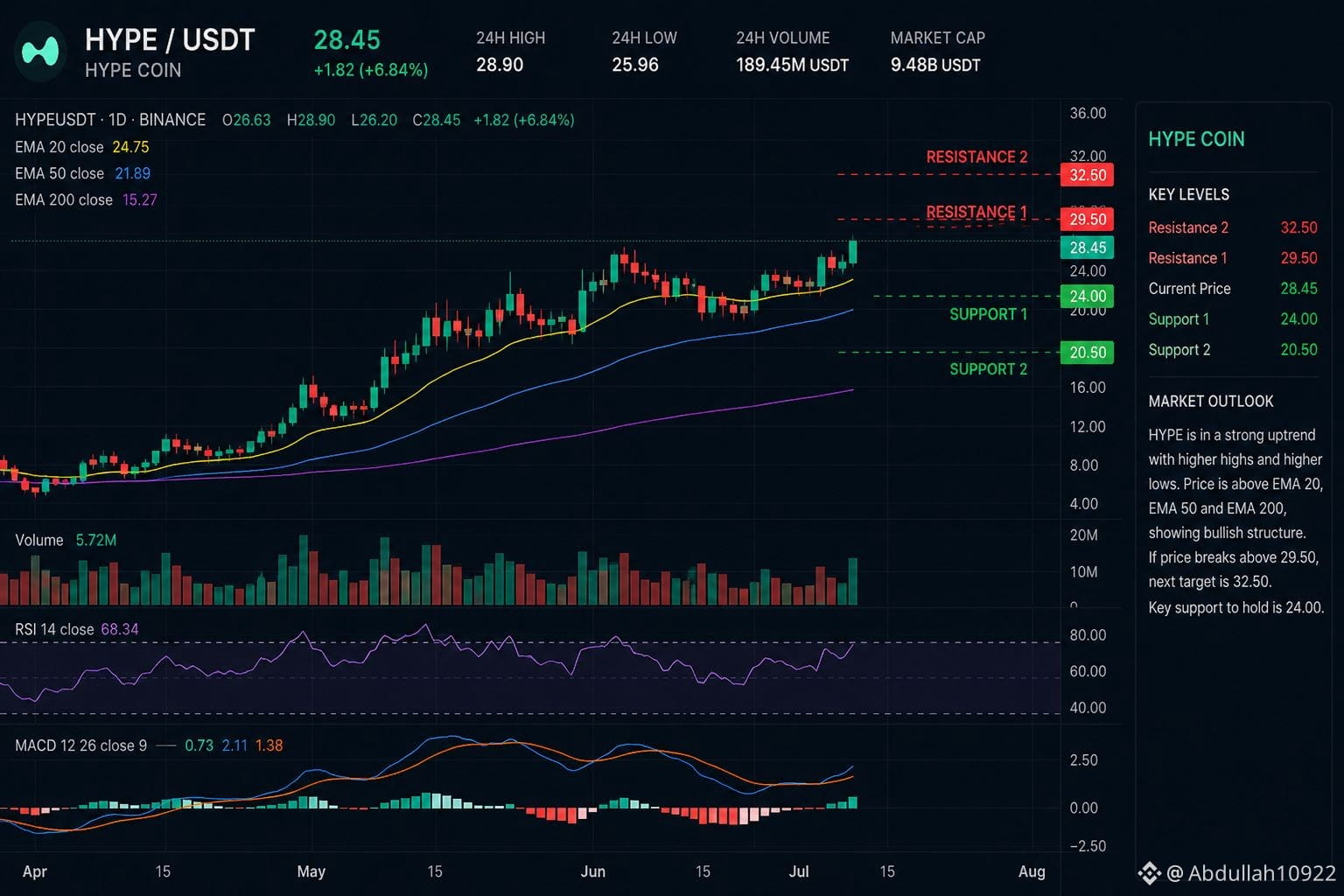The width and height of the screenshot is (1344, 896).
Task: Select the 24H HIGH value 28.90
Action: [500, 65]
